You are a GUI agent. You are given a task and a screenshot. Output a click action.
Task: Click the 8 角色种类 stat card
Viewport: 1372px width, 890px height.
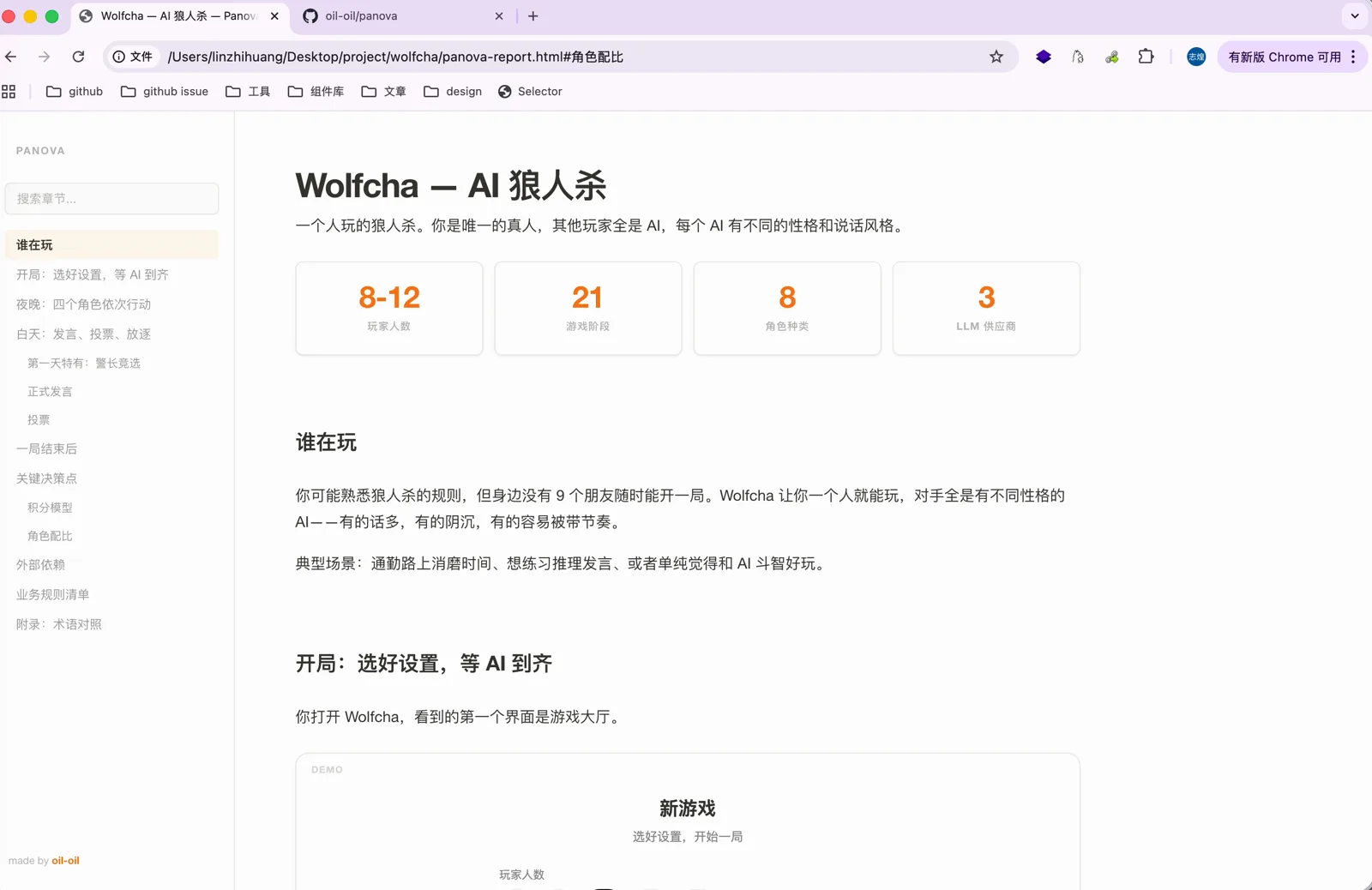pyautogui.click(x=787, y=309)
